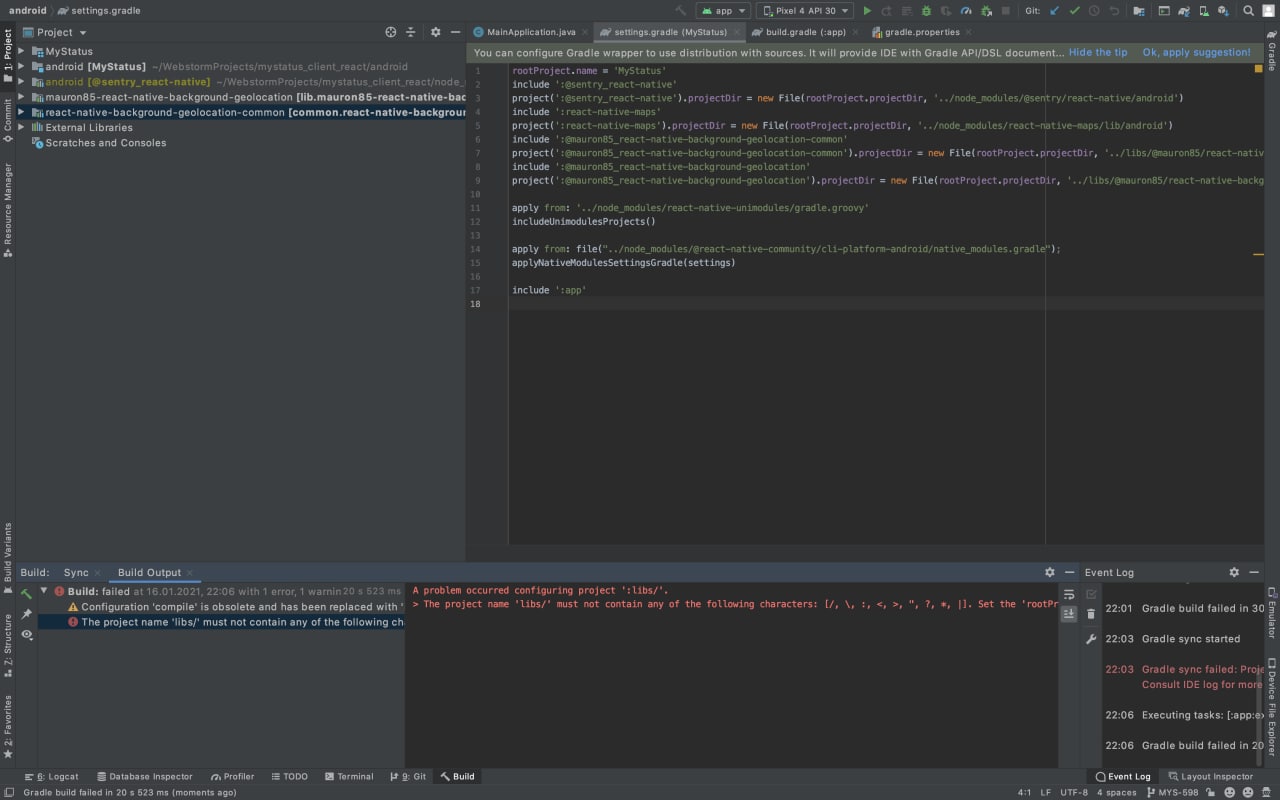Select the Build Output tab
Image resolution: width=1280 pixels, height=800 pixels.
click(x=149, y=572)
